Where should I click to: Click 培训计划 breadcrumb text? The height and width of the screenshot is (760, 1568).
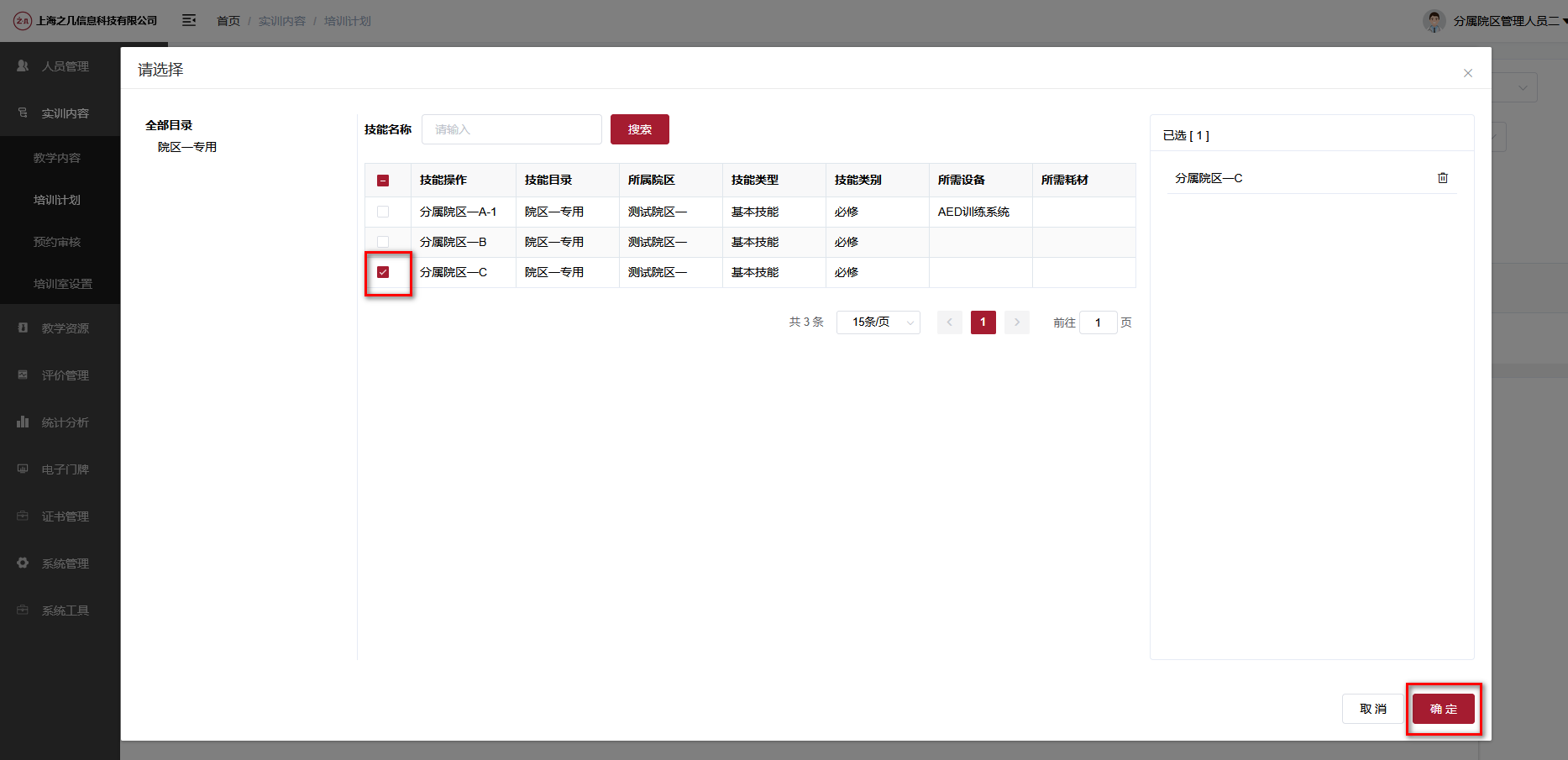348,21
